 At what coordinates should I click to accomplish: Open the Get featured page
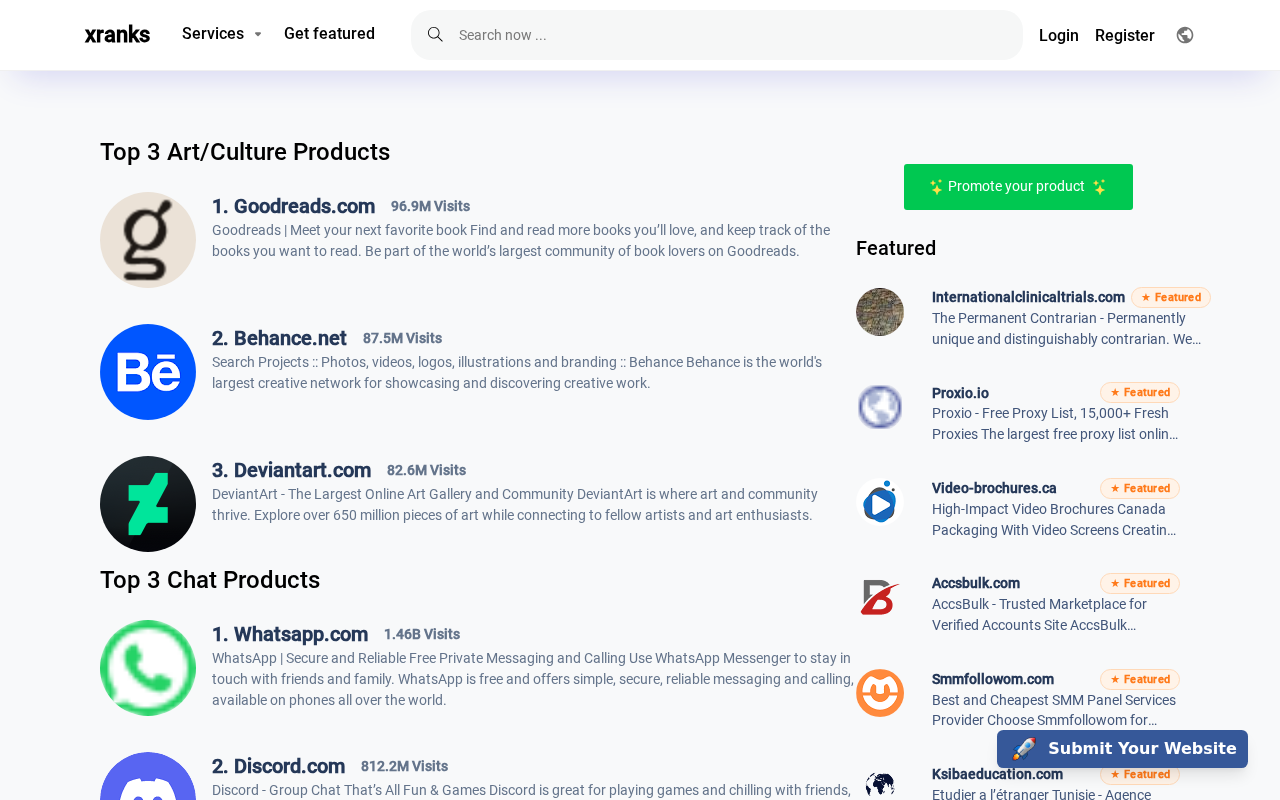pyautogui.click(x=329, y=34)
